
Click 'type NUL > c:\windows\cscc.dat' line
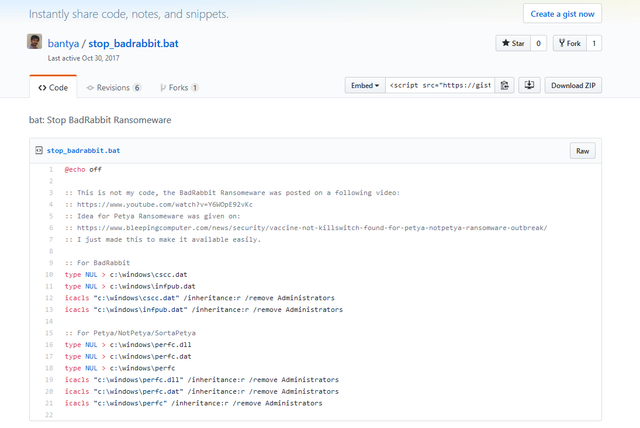point(126,275)
